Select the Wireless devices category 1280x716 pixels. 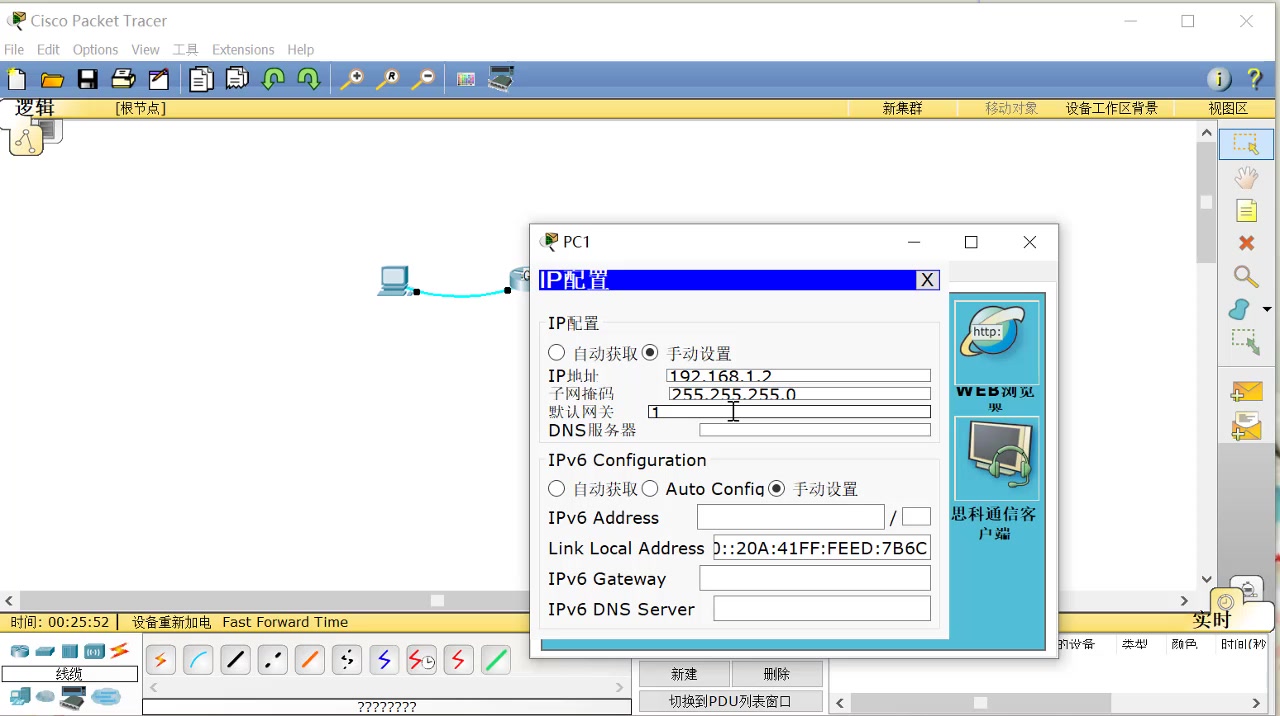tap(94, 651)
